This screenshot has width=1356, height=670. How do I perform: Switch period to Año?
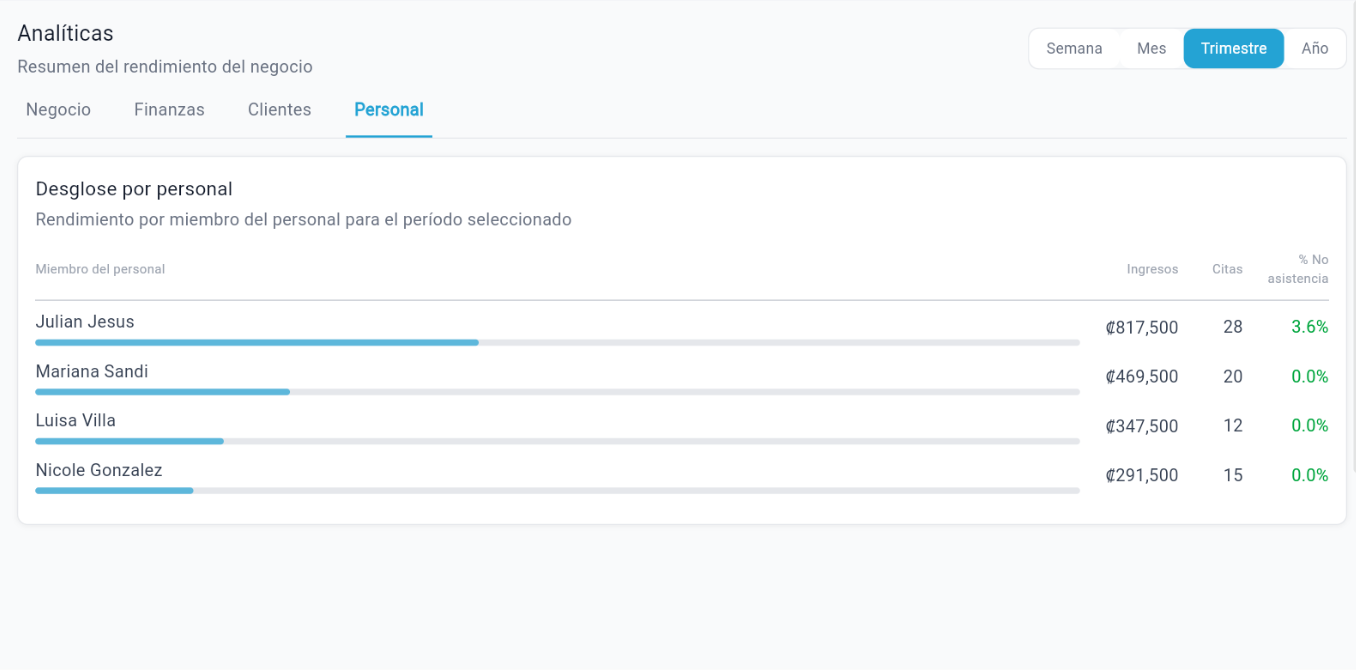point(1315,48)
